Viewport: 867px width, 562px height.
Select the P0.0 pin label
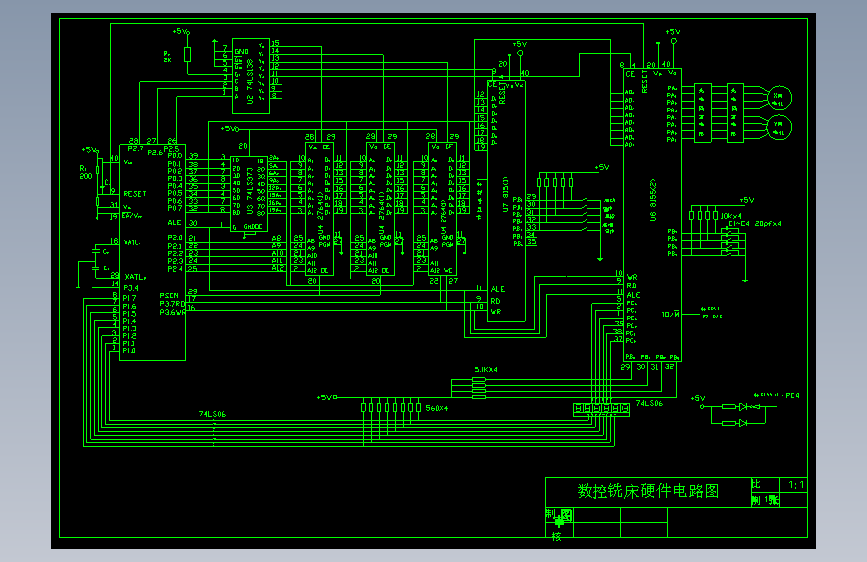[175, 156]
